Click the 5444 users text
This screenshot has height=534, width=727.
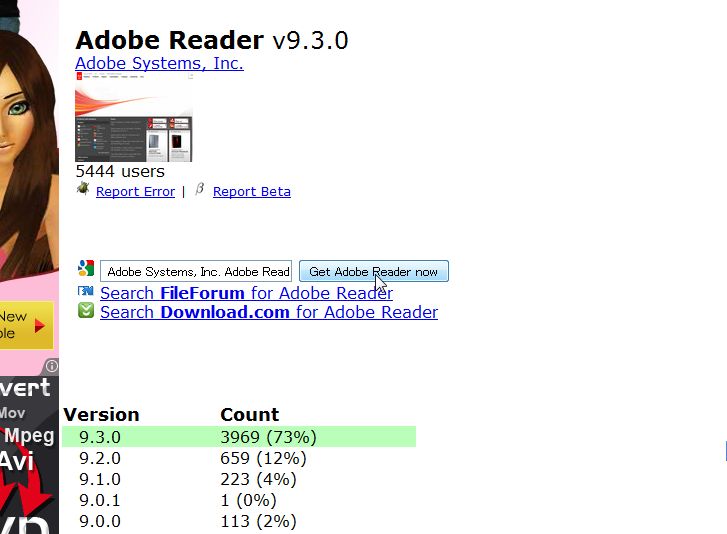click(x=120, y=172)
